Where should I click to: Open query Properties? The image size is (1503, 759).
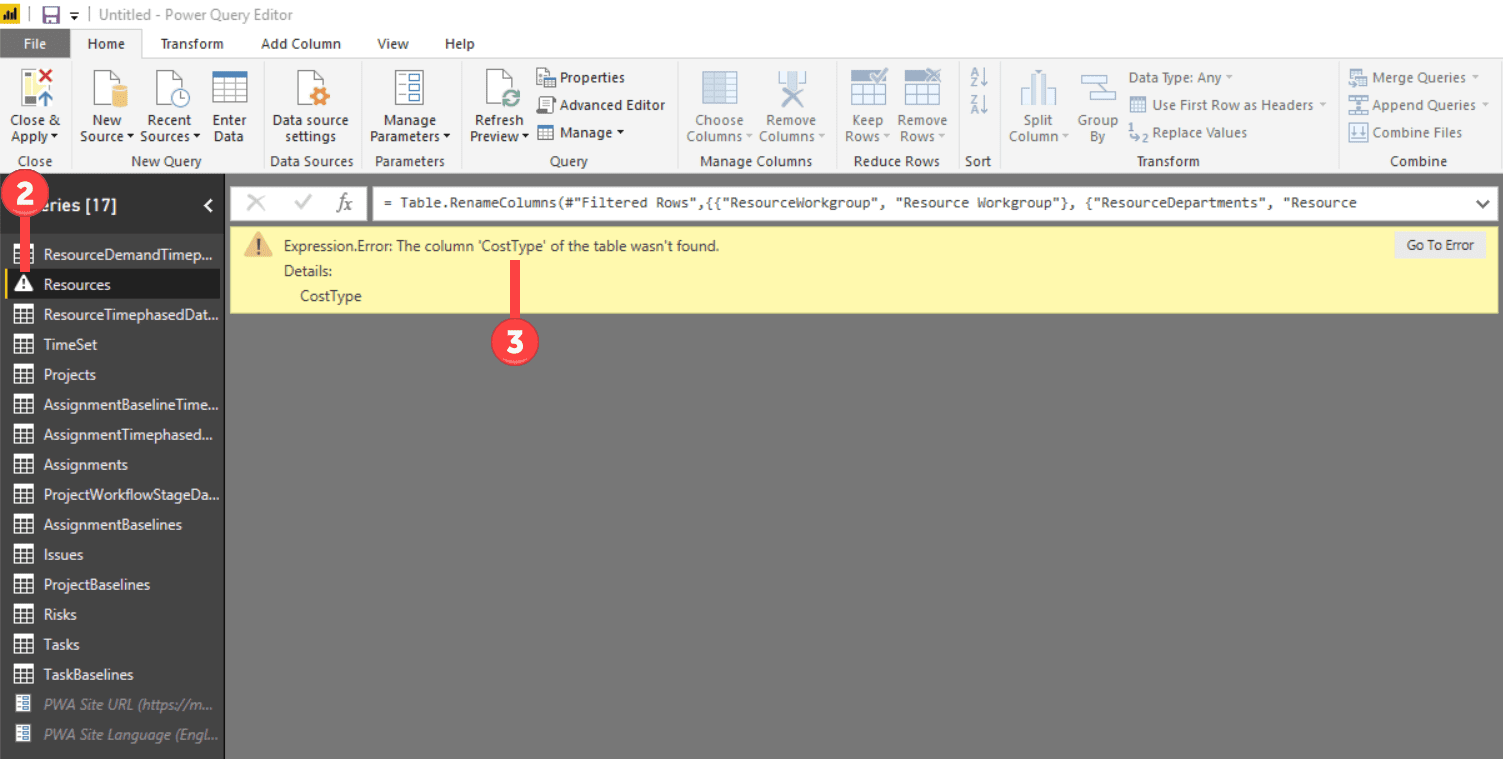coord(581,77)
